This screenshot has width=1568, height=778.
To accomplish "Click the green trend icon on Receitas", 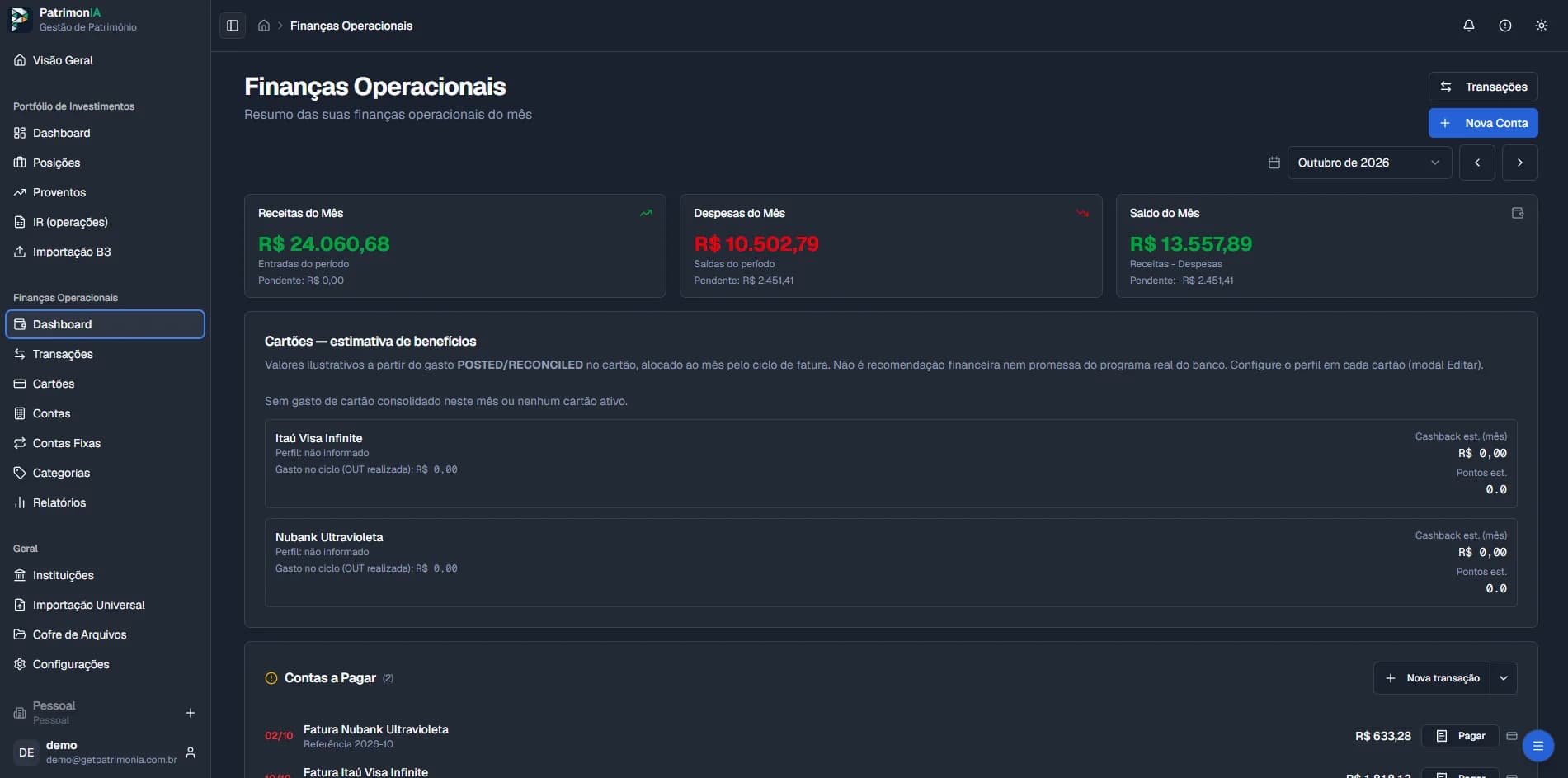I will tap(646, 213).
